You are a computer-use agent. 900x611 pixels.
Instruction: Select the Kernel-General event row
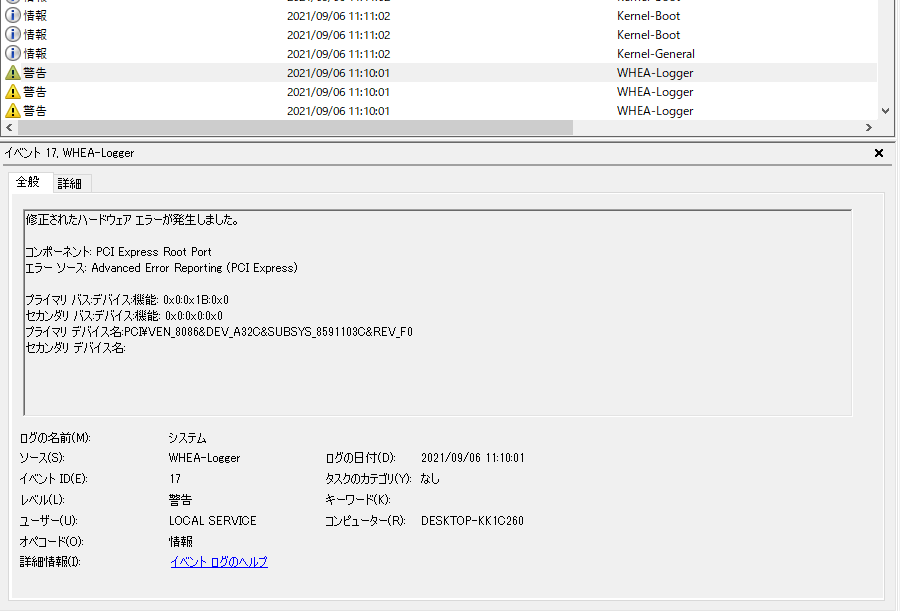coord(400,53)
